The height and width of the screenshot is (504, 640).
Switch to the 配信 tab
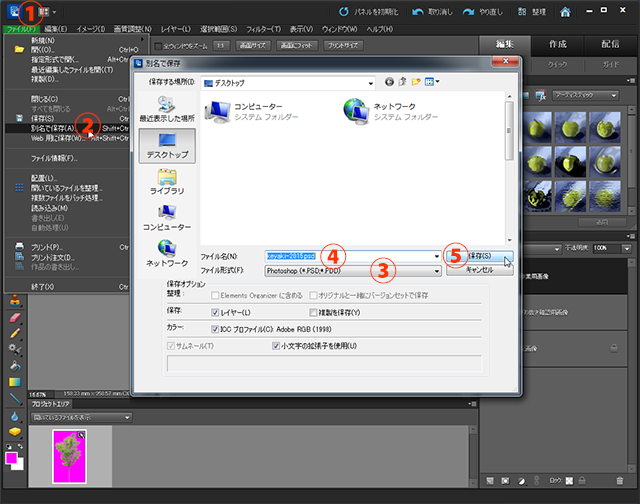pos(610,44)
